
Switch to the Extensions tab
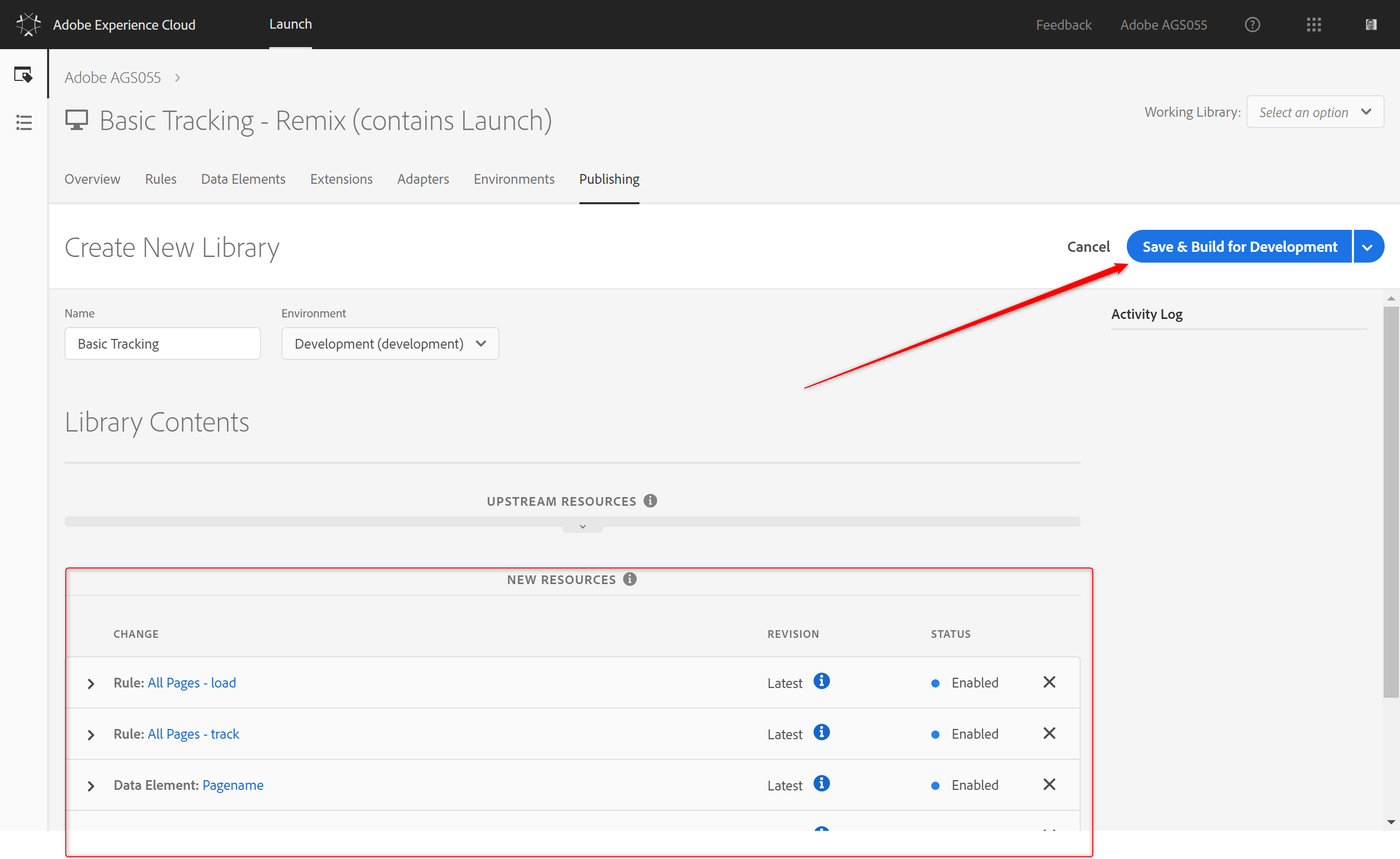click(x=341, y=179)
